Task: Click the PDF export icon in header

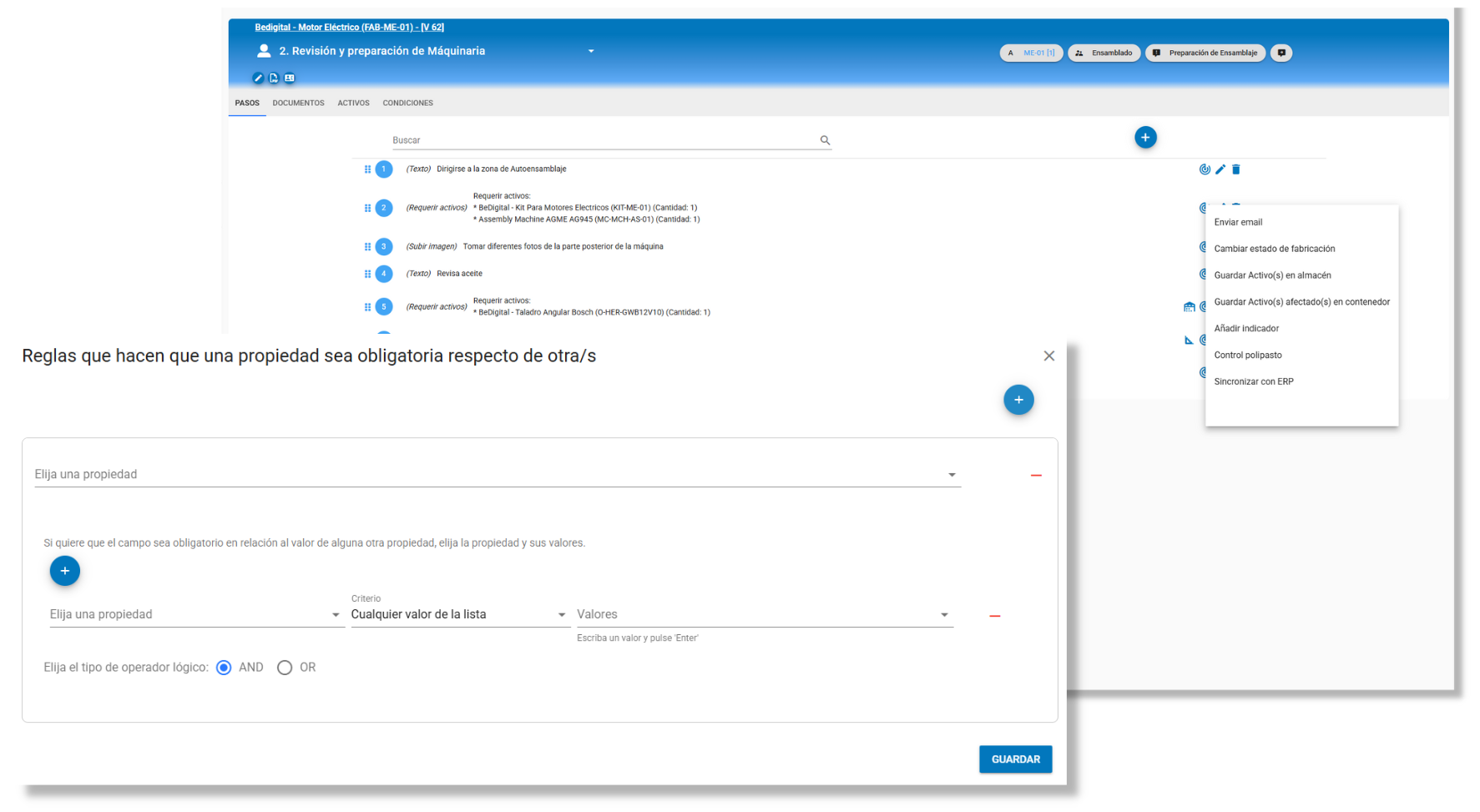Action: click(274, 78)
